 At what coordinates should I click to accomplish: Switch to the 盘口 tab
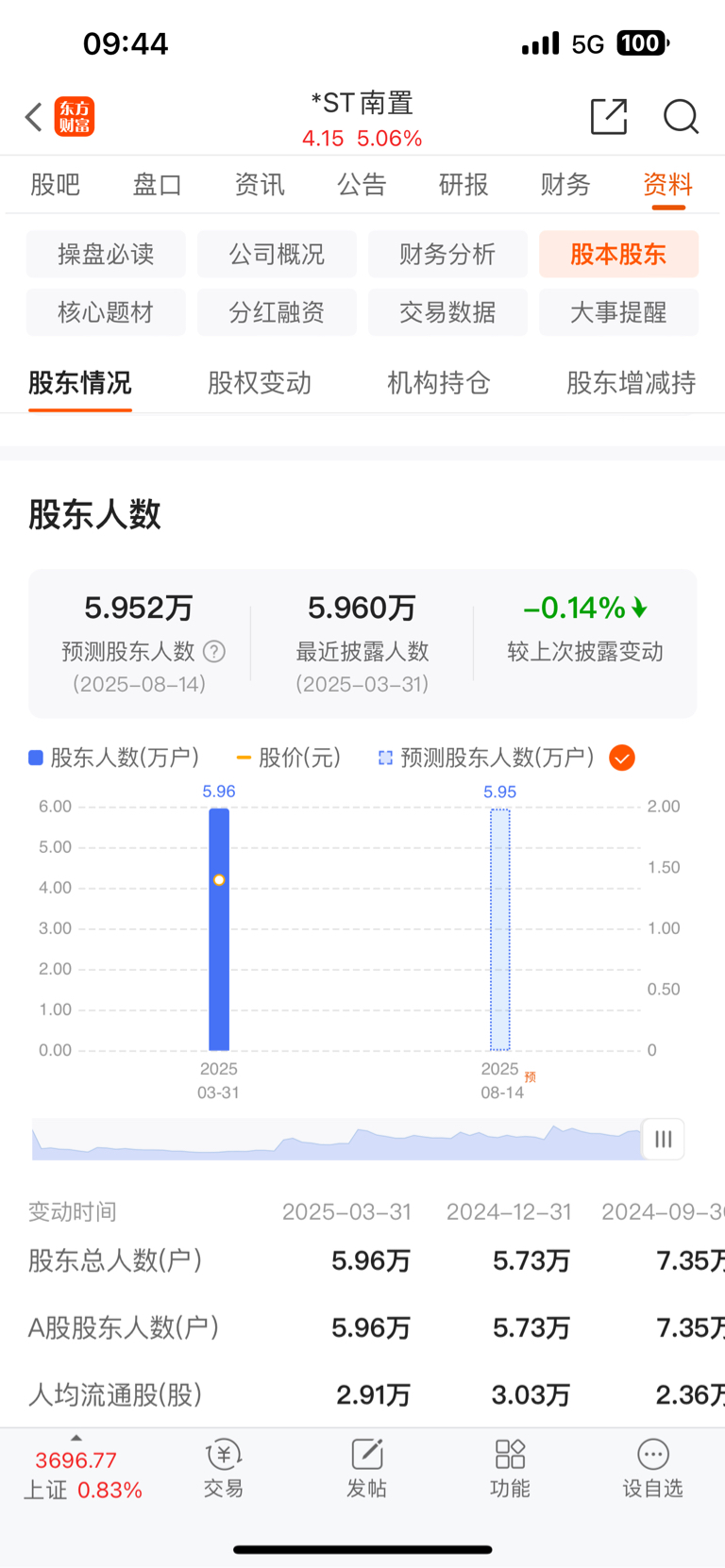pos(158,184)
